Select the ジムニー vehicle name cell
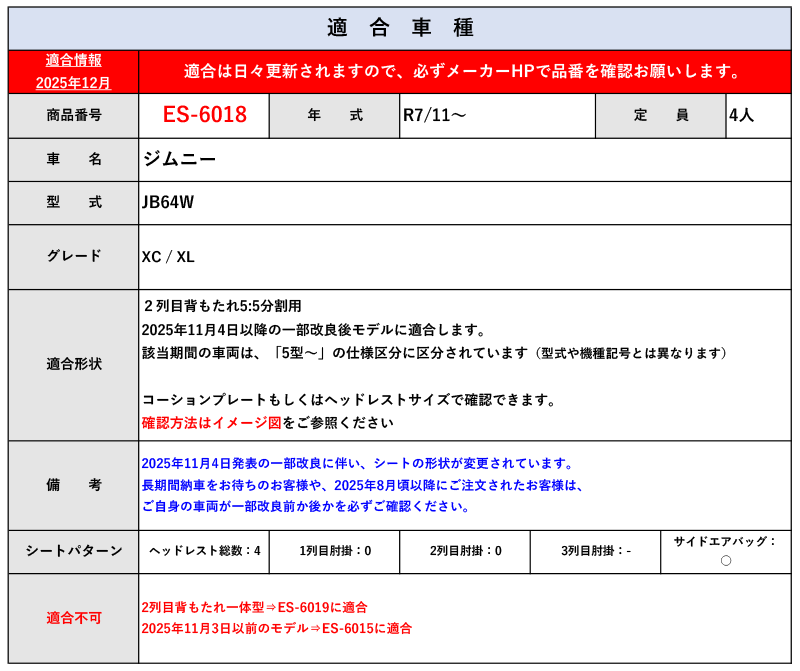 180,159
